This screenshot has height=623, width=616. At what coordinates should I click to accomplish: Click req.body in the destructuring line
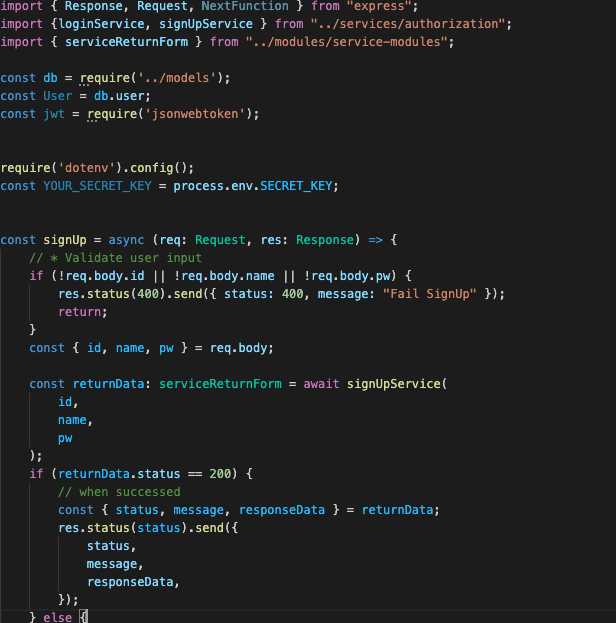point(238,348)
